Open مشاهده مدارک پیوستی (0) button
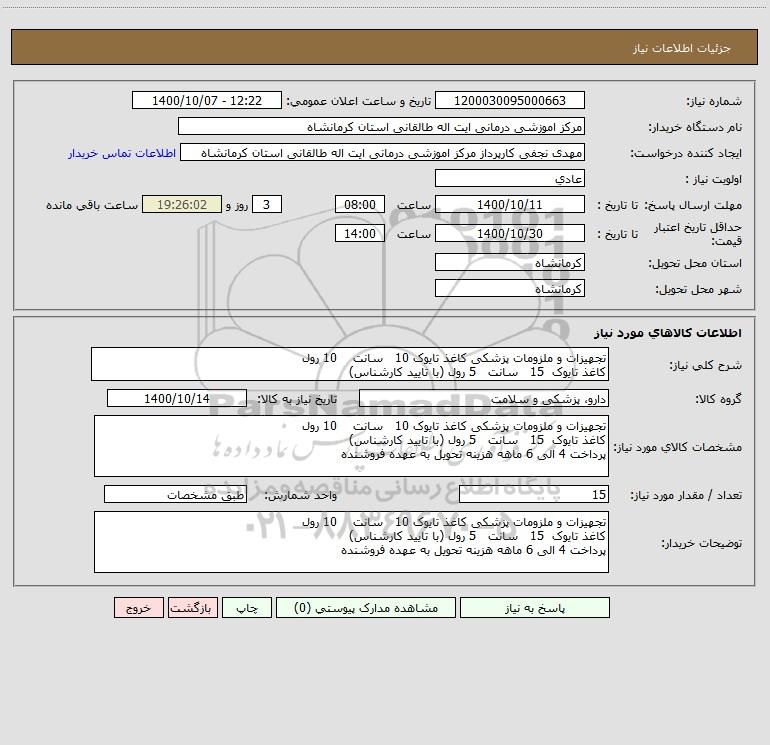Screen dimensions: 770x745 pos(366,608)
